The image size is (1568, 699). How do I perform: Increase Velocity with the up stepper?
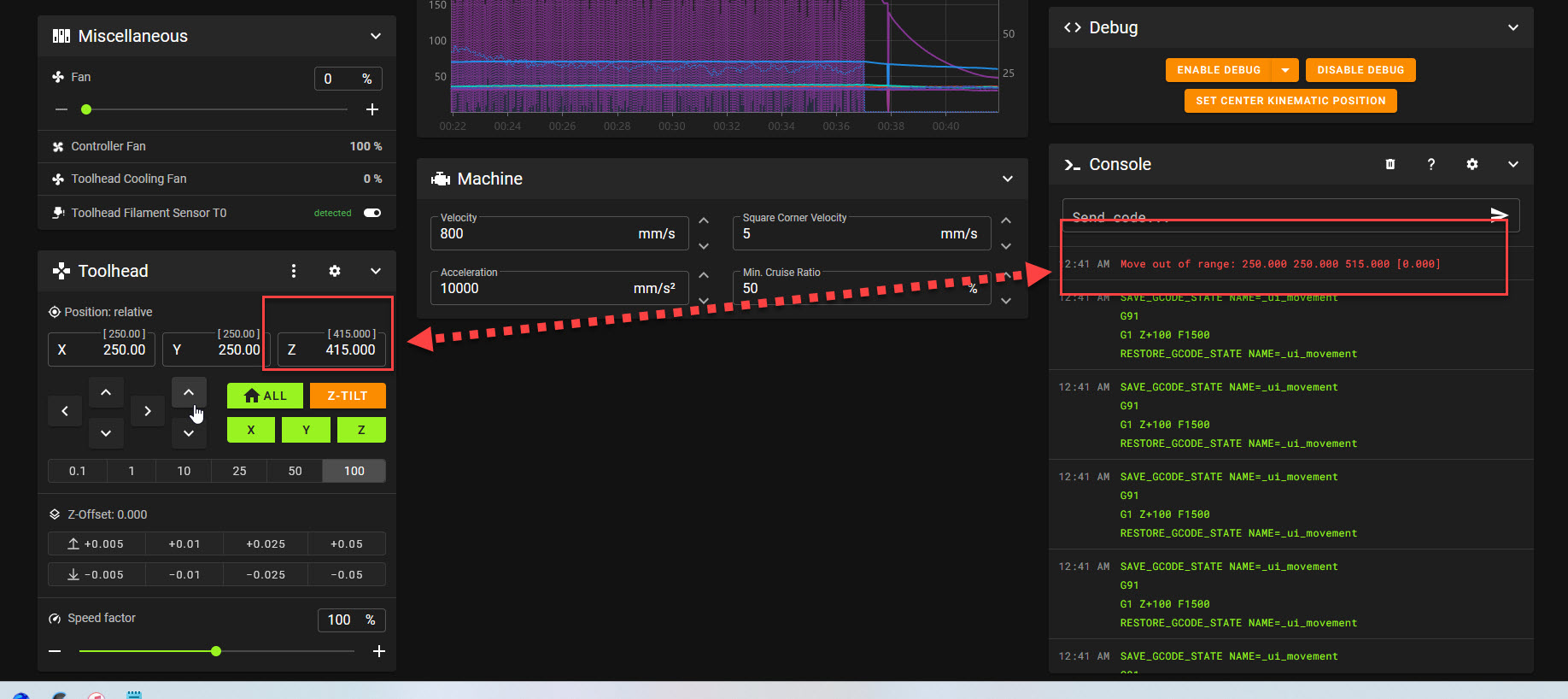(x=704, y=220)
